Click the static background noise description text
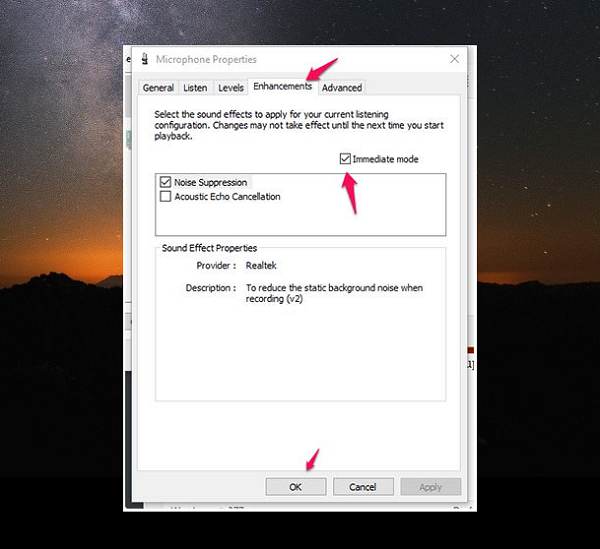 (334, 293)
